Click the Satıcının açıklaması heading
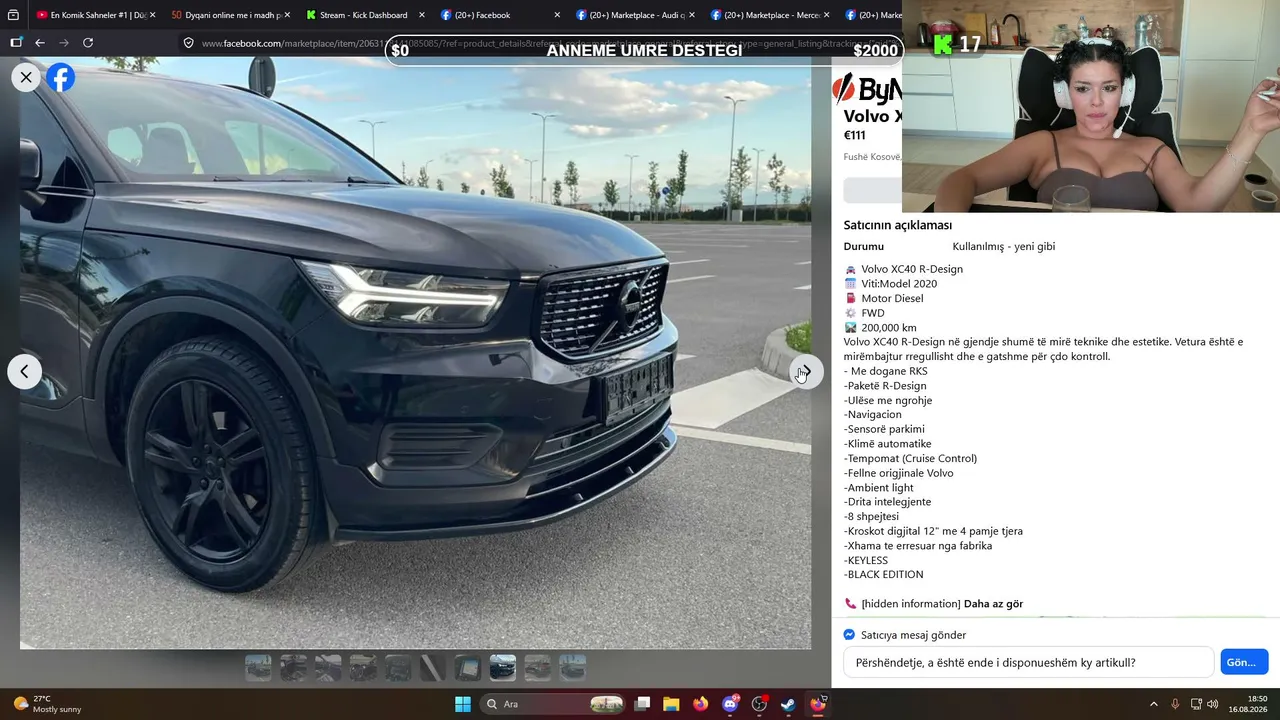Image resolution: width=1280 pixels, height=720 pixels. click(x=898, y=225)
